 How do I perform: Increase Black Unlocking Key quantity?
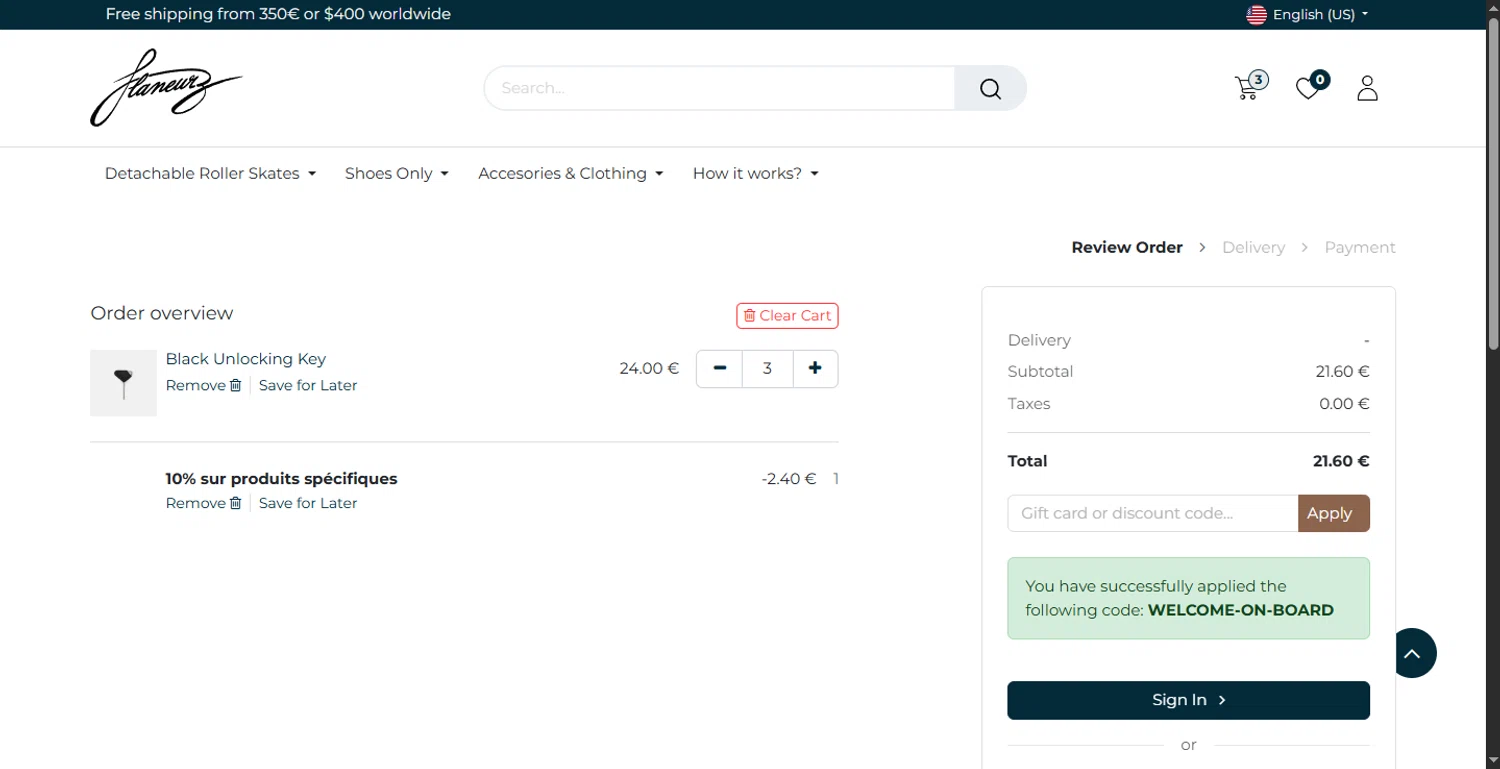[x=815, y=368]
